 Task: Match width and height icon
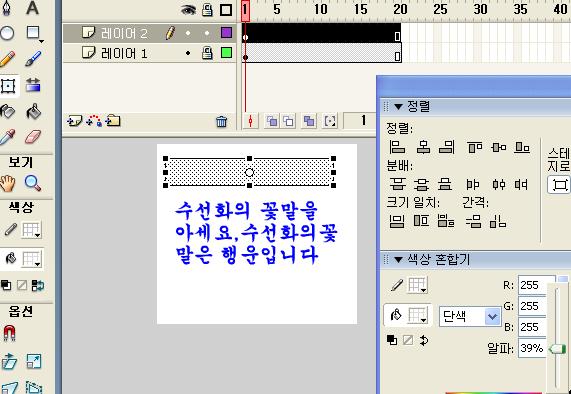point(446,221)
